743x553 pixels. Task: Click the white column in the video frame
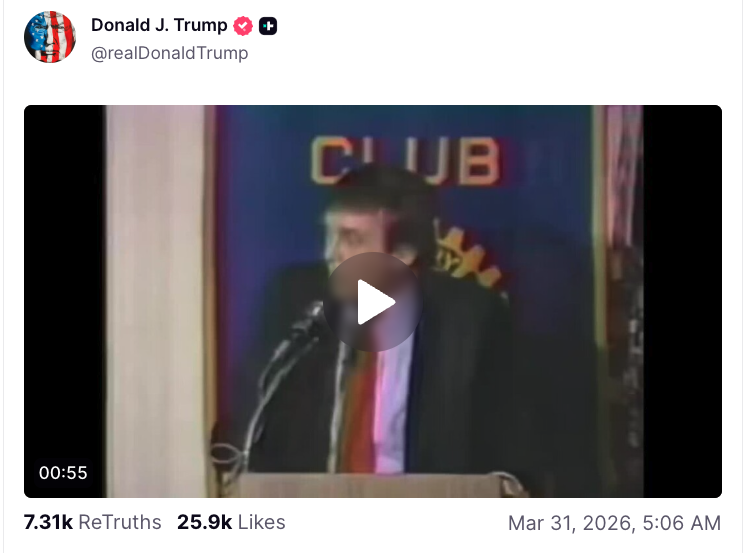pyautogui.click(x=155, y=301)
